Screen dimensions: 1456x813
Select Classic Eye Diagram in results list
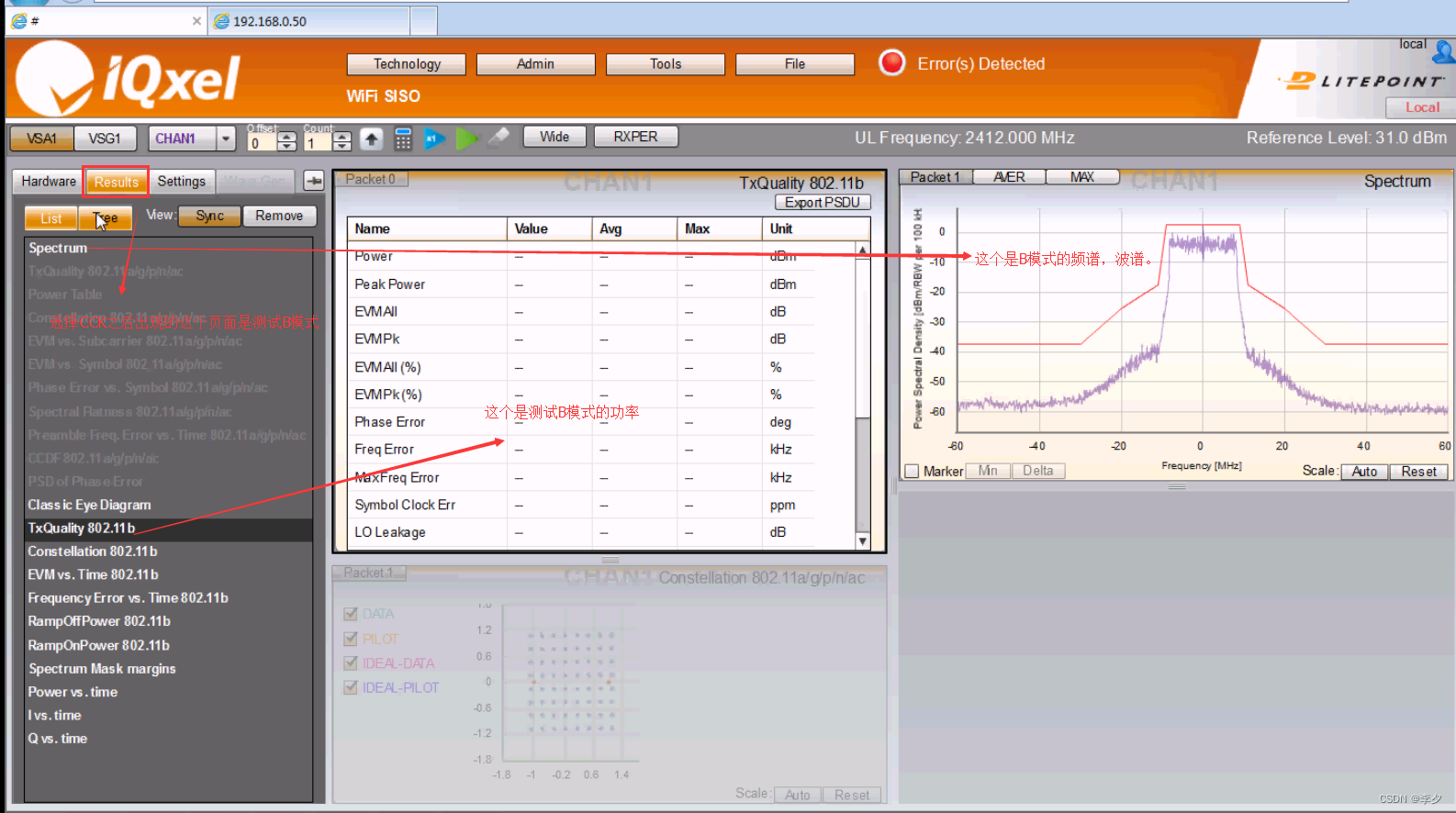pyautogui.click(x=168, y=505)
